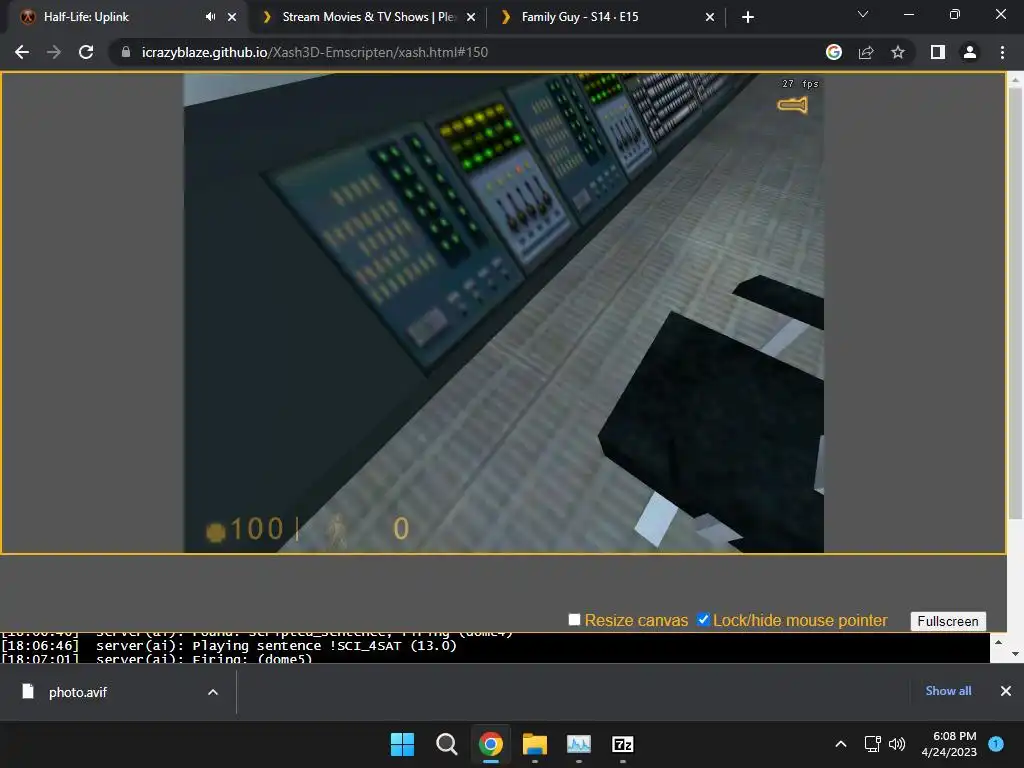Click the health 100 HUD indicator
The width and height of the screenshot is (1024, 768).
[x=245, y=529]
